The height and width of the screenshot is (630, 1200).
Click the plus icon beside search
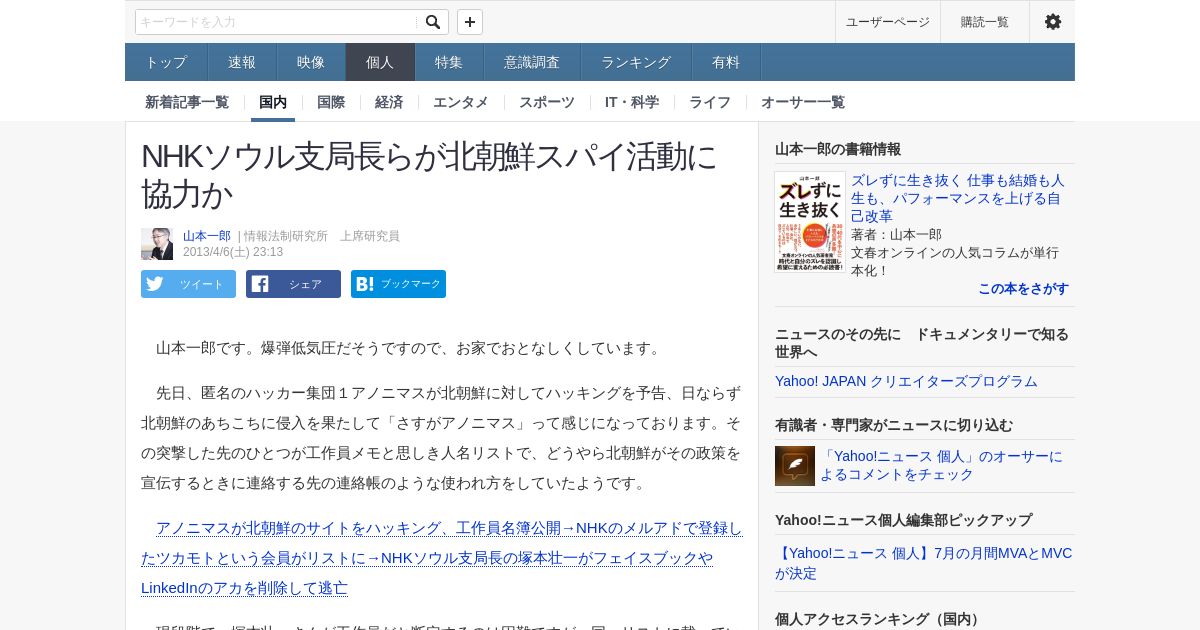[470, 22]
